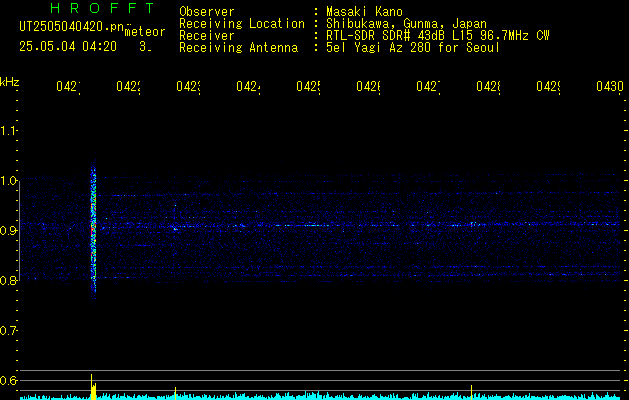Click the 0428 time axis label

(488, 87)
